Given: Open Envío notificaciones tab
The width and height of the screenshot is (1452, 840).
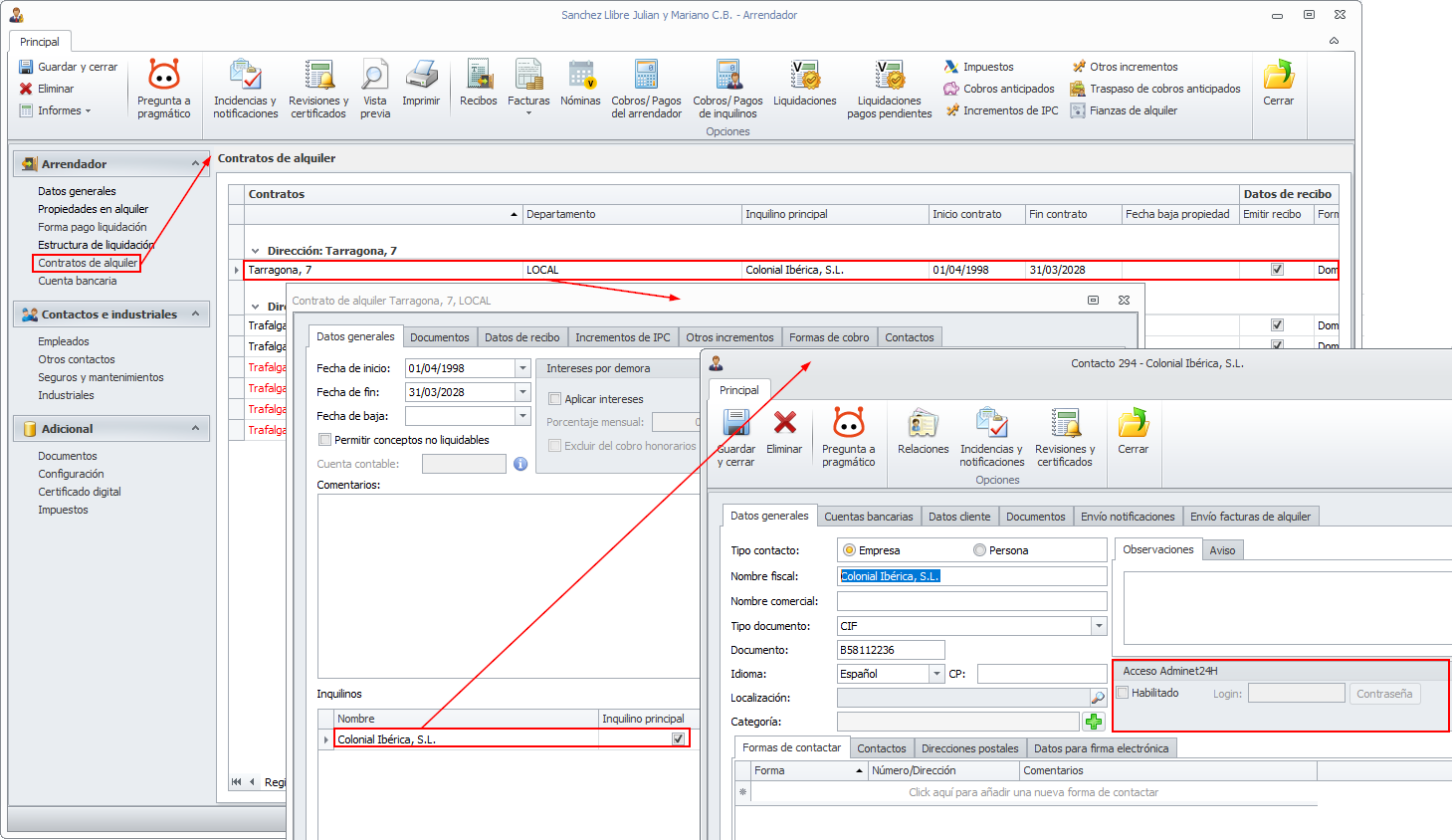Looking at the screenshot, I should pyautogui.click(x=1128, y=517).
